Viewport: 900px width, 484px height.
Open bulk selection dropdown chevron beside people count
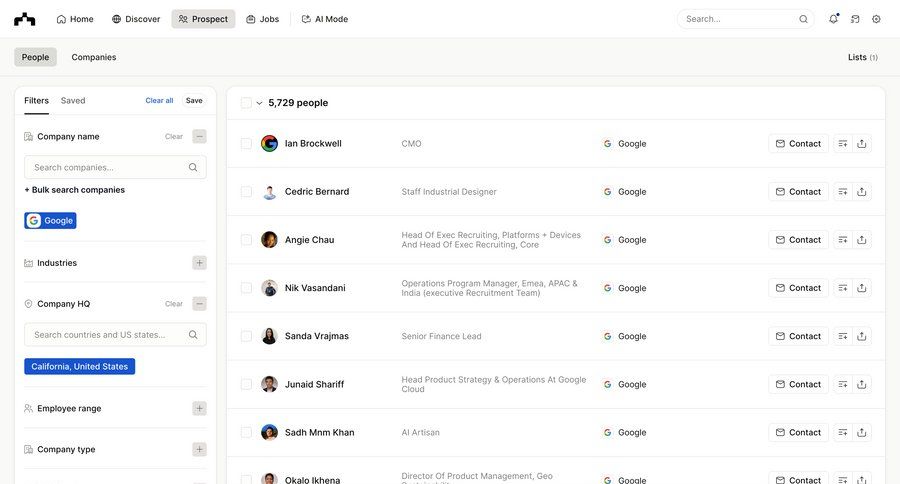[259, 103]
